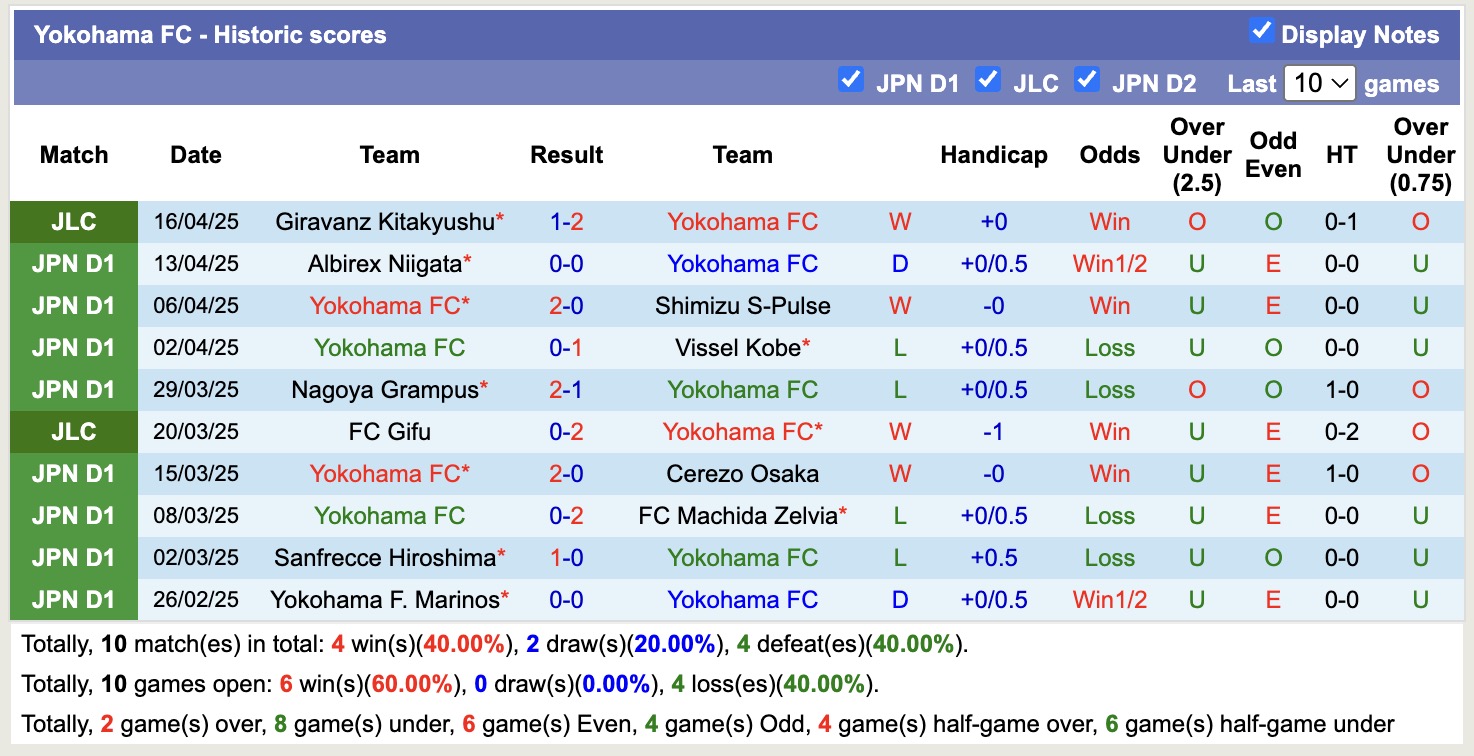The height and width of the screenshot is (756, 1474).
Task: Click the JLC badge on the 16/04/25 row
Action: [x=74, y=221]
